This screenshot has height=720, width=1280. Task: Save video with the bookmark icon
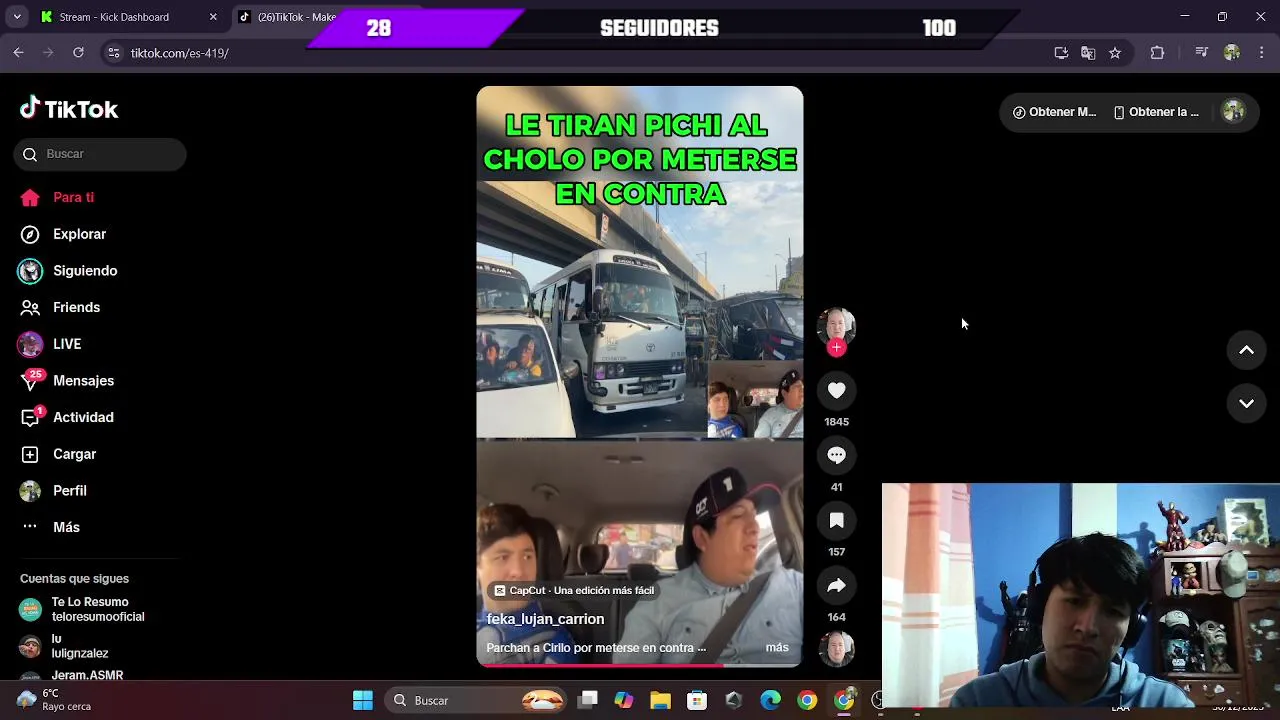[x=837, y=521]
